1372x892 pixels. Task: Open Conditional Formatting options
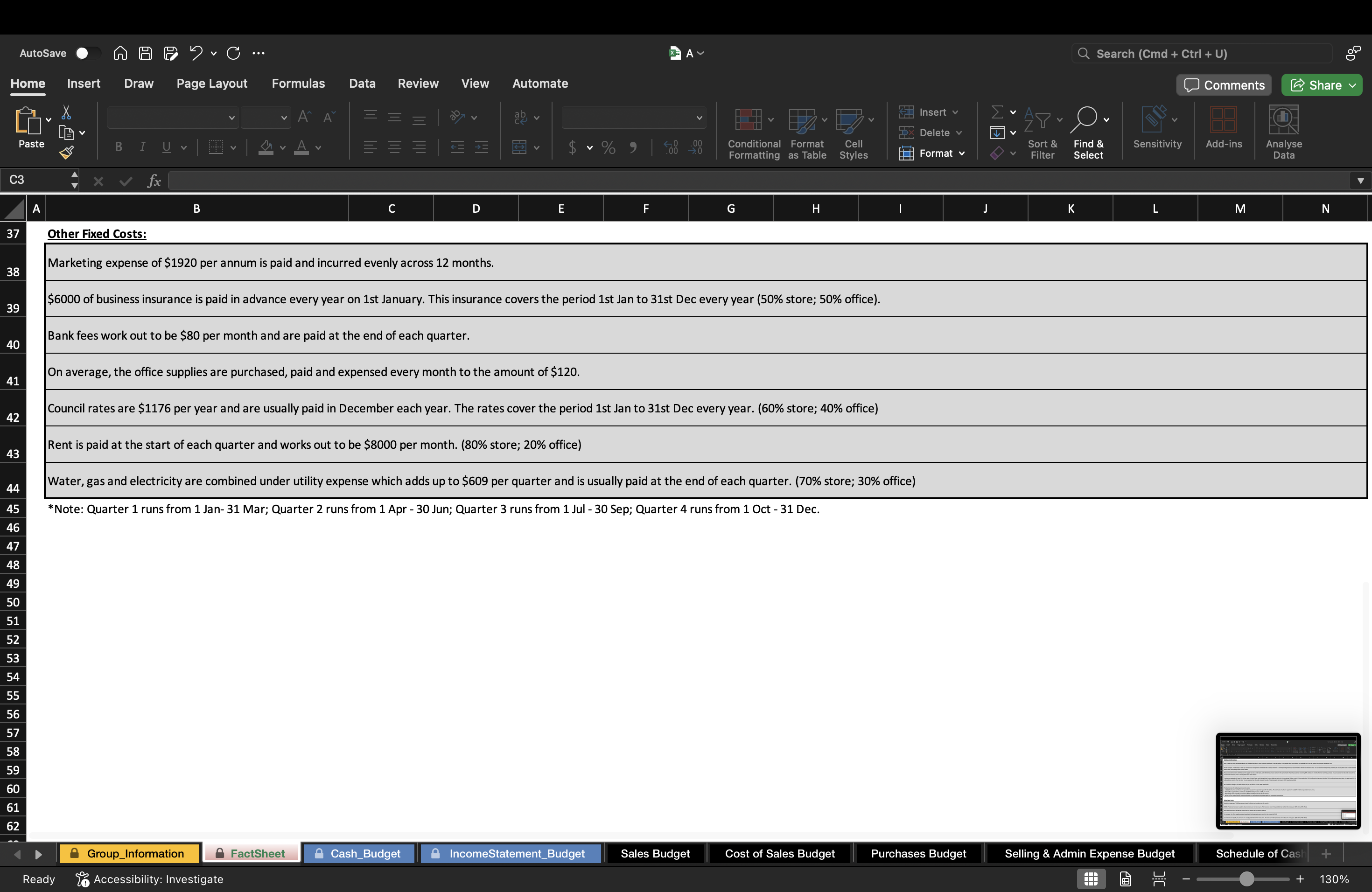coord(753,132)
